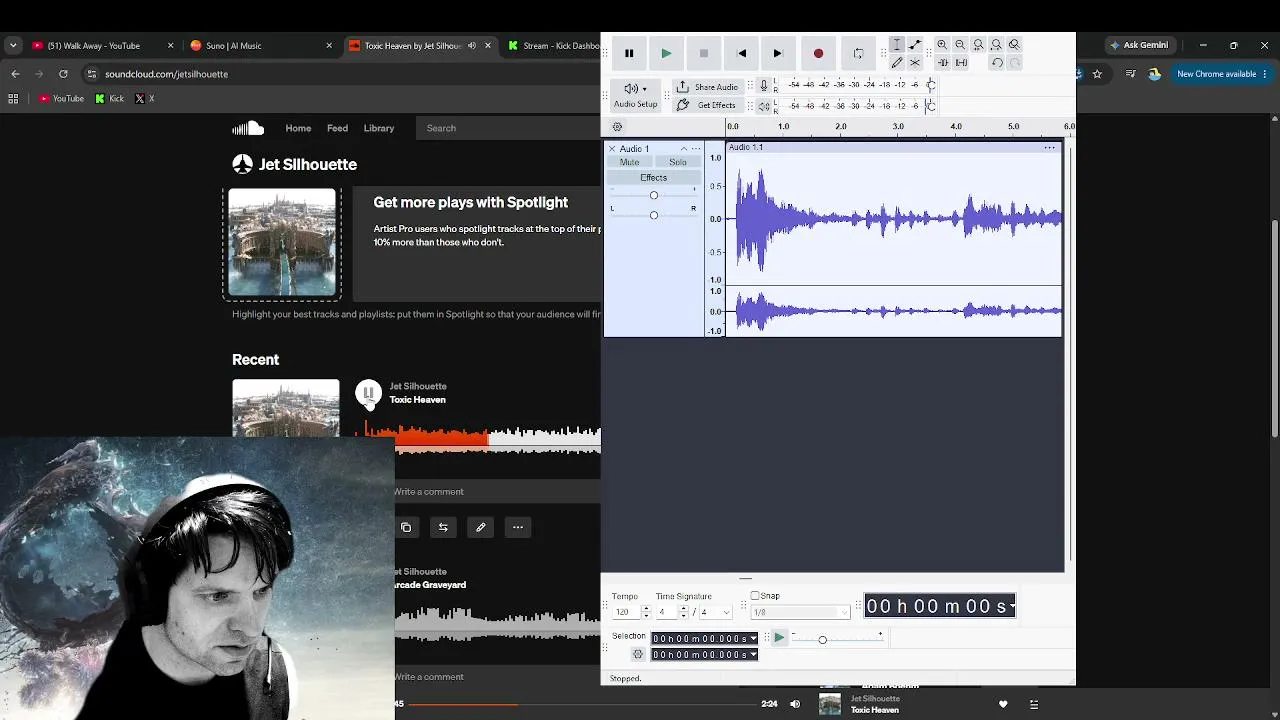Screen dimensions: 1280x720
Task: Switch to the Walk Away YouTube tab
Action: click(x=103, y=46)
